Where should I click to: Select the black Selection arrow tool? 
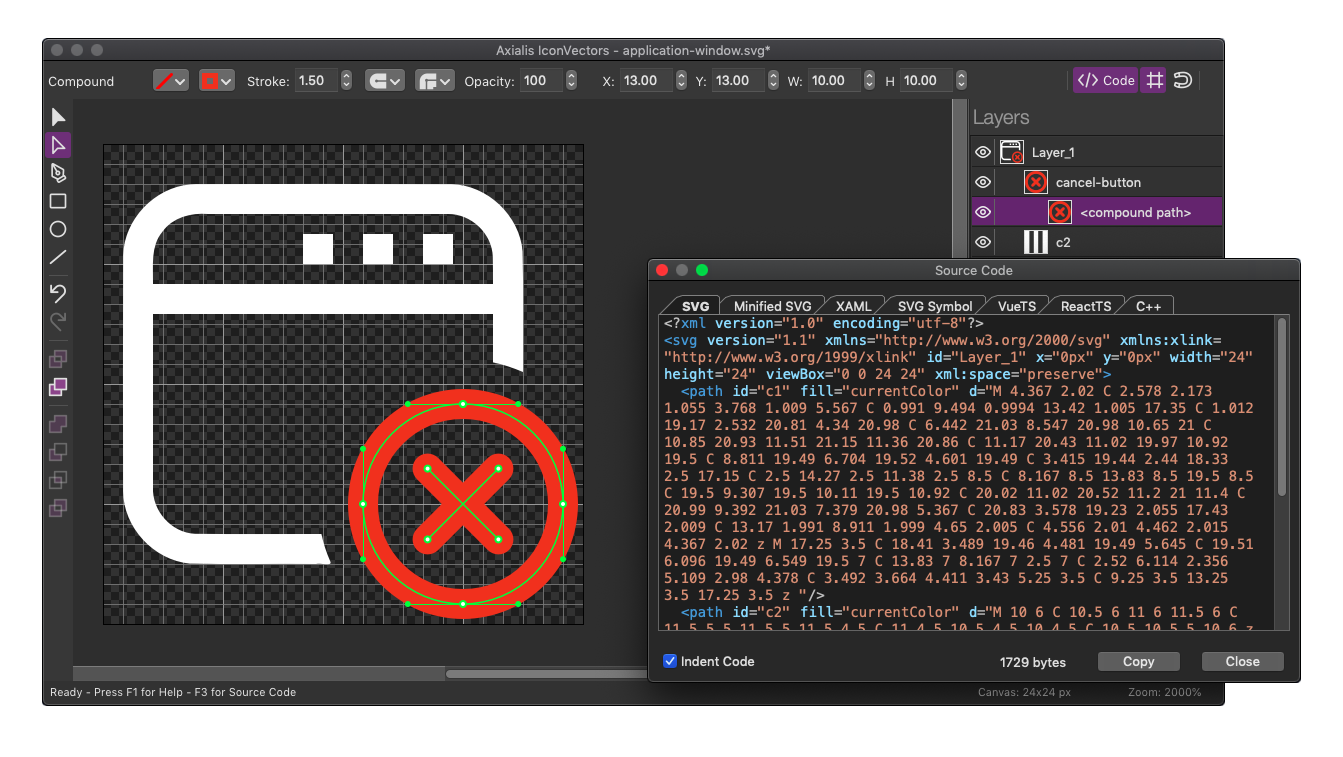click(x=57, y=117)
